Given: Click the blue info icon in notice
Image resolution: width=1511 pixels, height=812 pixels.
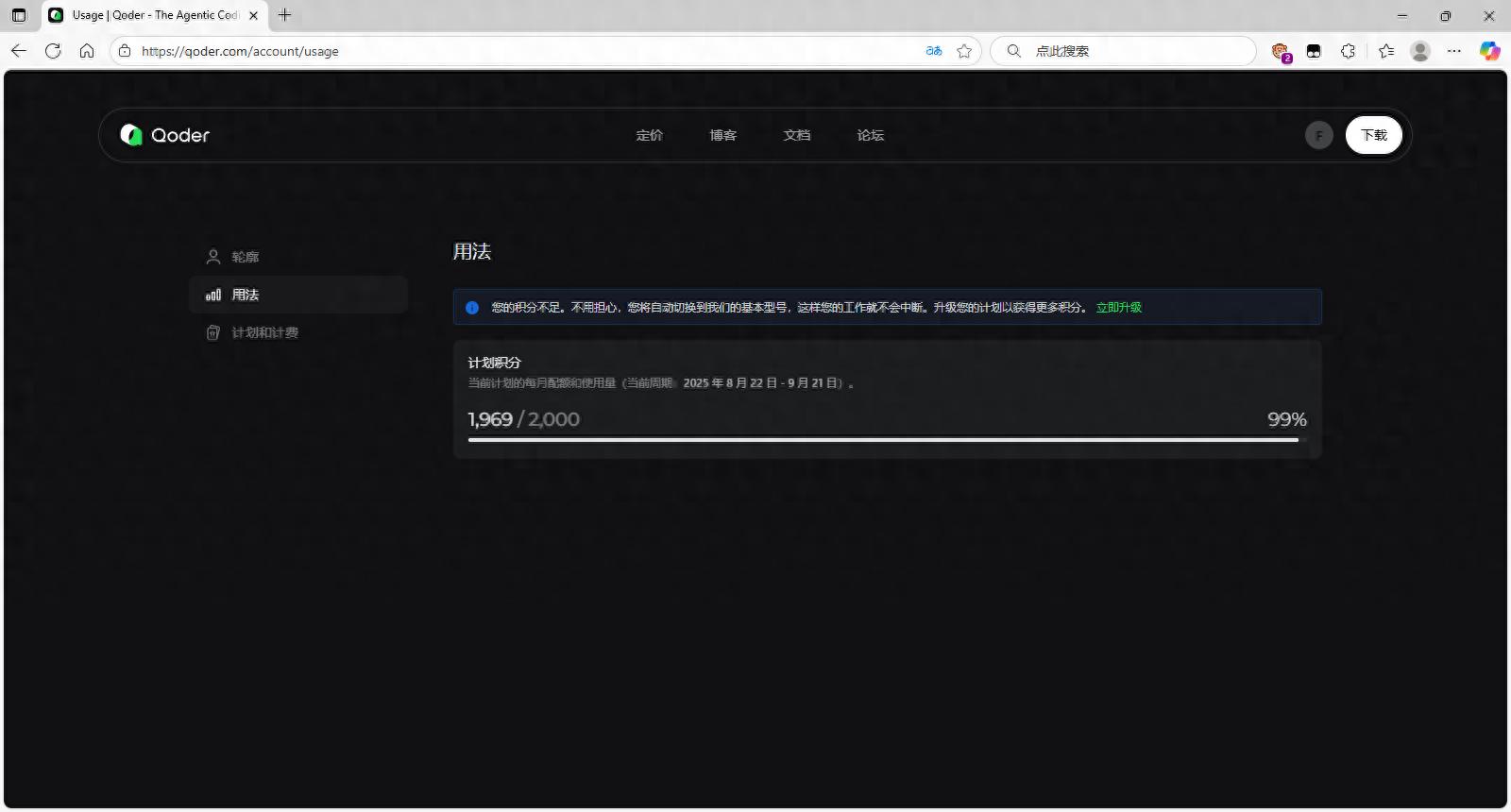Looking at the screenshot, I should click(472, 307).
